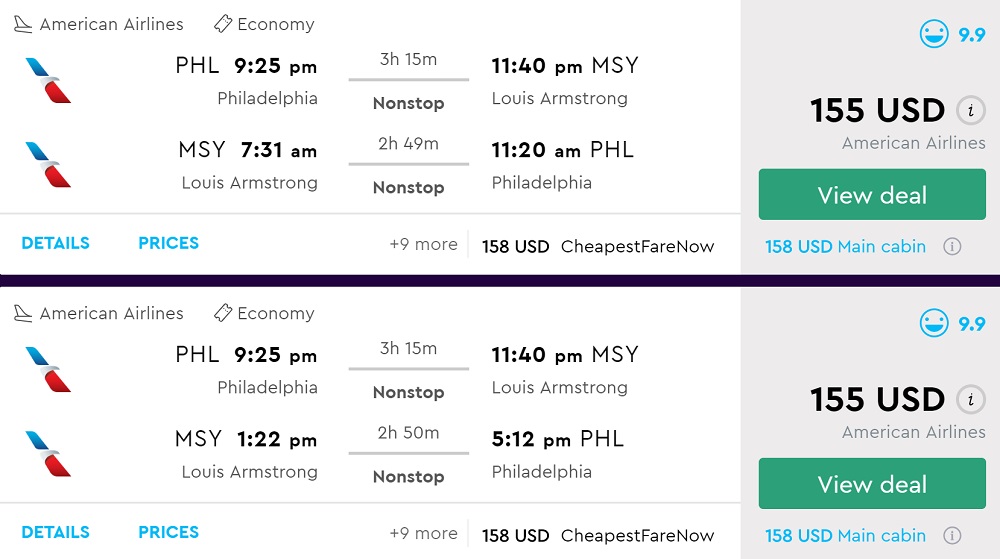
Task: Click American Airlines logo for first PHL departure
Action: (48, 80)
